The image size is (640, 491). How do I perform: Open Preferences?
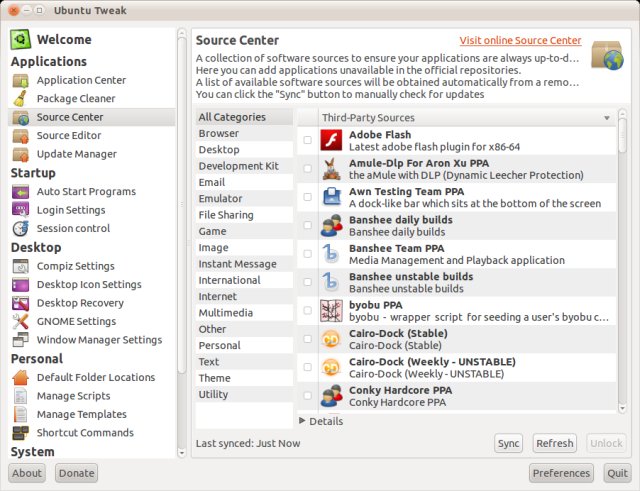click(x=561, y=473)
